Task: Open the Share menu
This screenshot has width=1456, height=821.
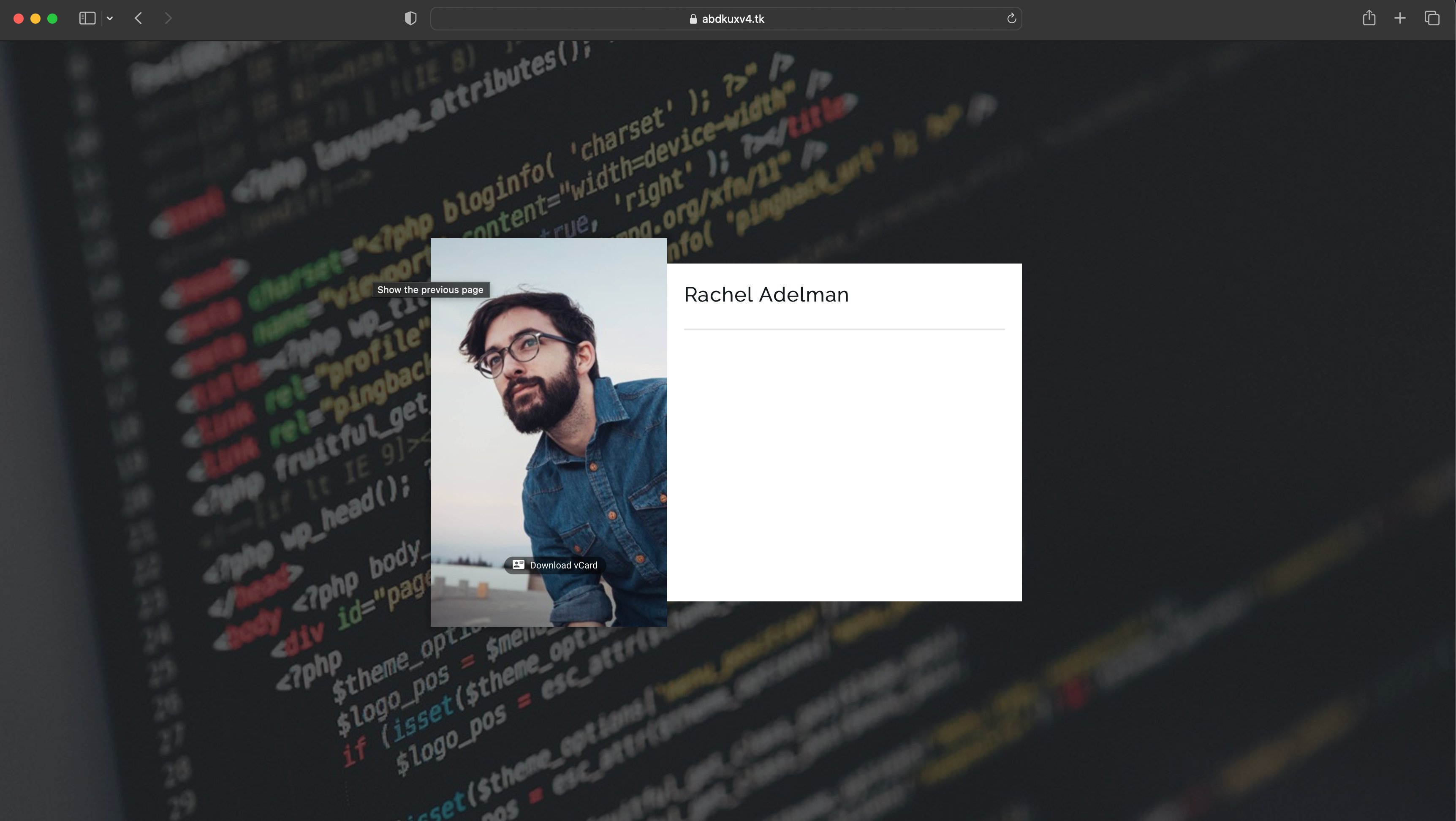Action: (x=1369, y=19)
